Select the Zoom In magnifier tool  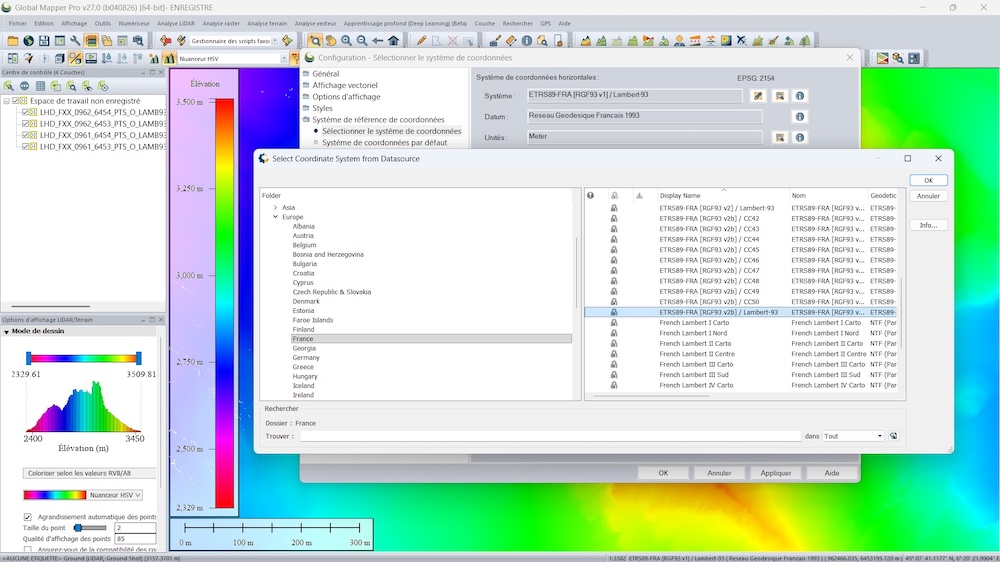point(346,41)
